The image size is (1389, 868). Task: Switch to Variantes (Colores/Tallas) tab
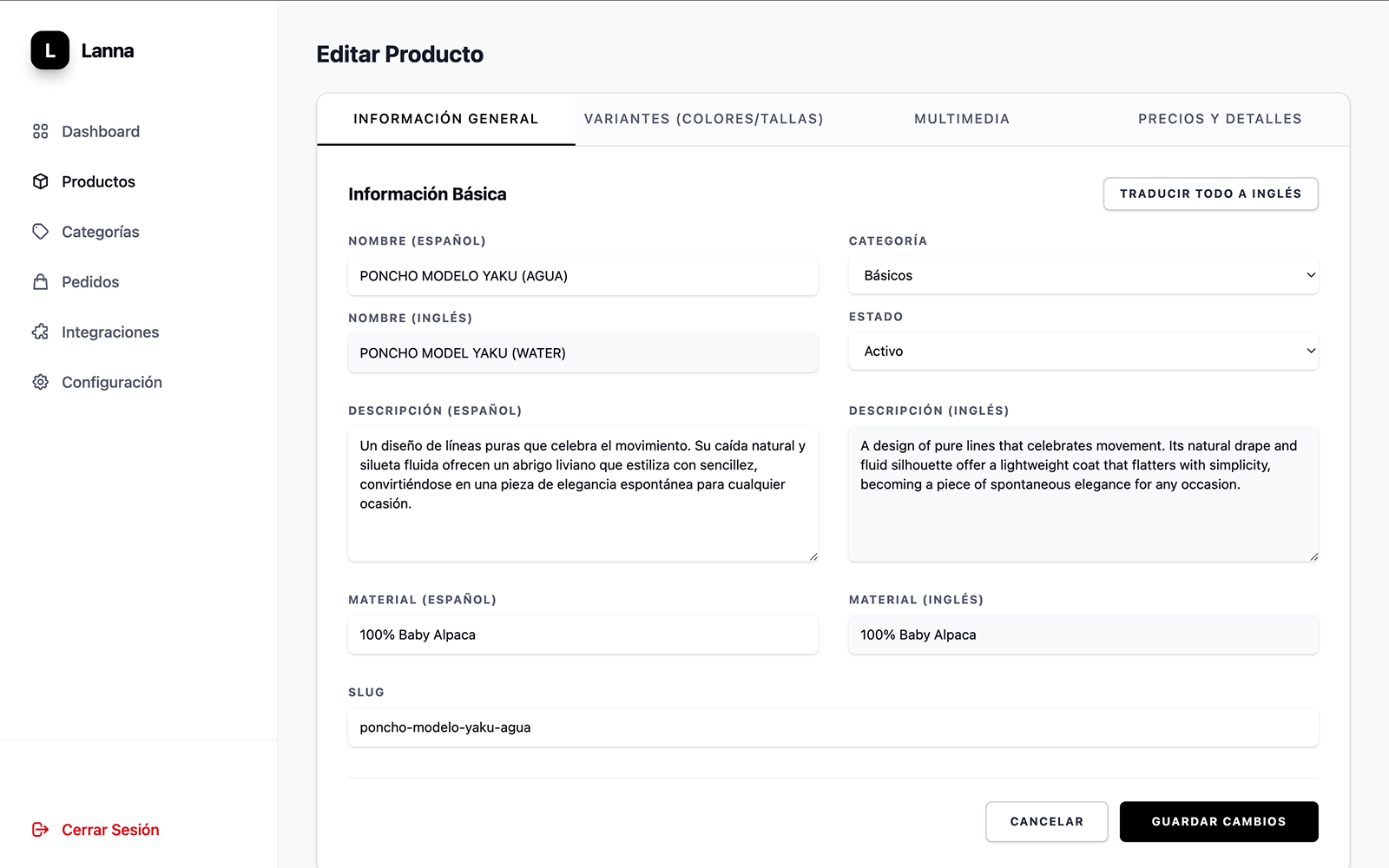coord(703,119)
